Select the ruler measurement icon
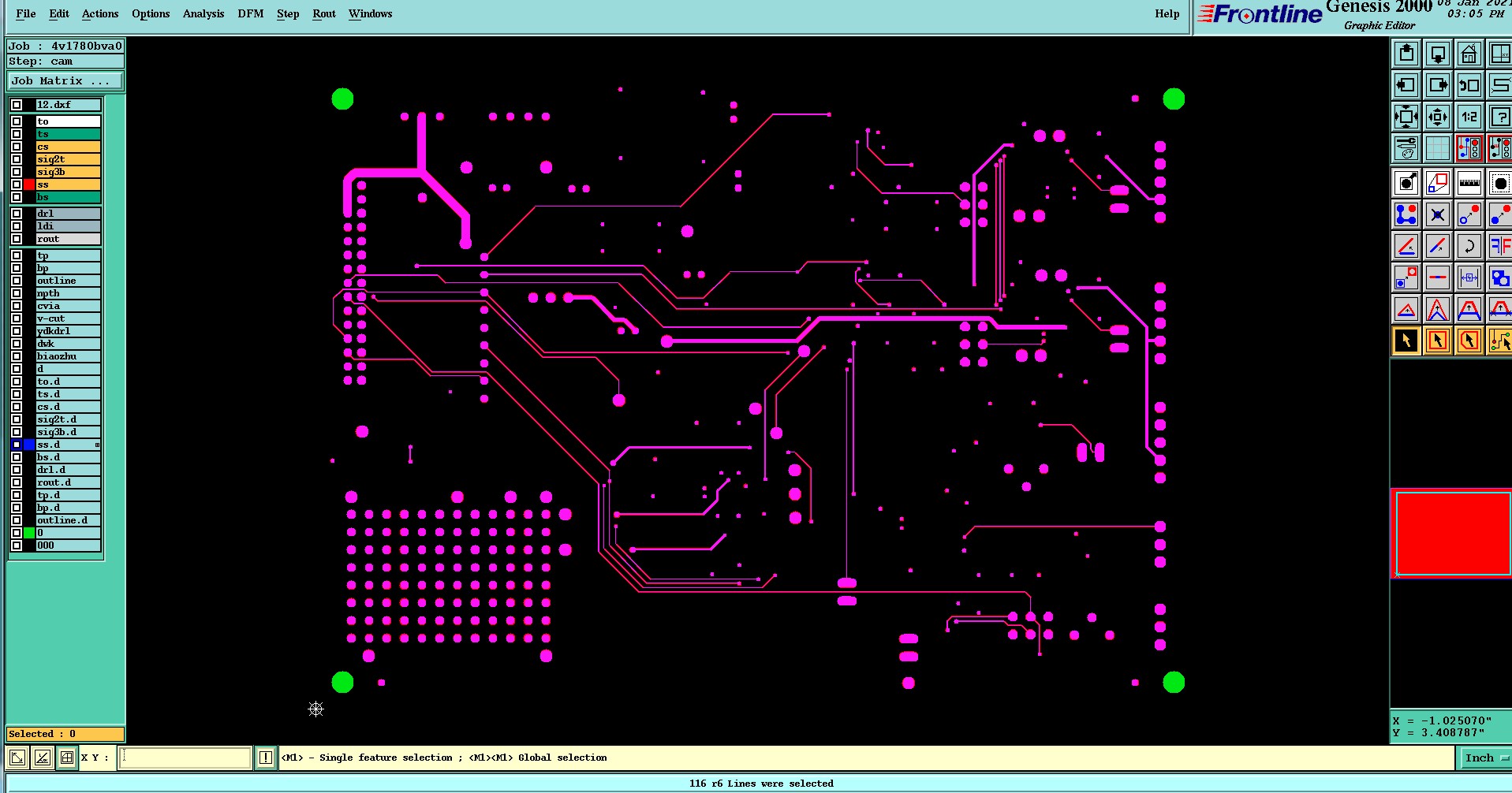 1469,183
